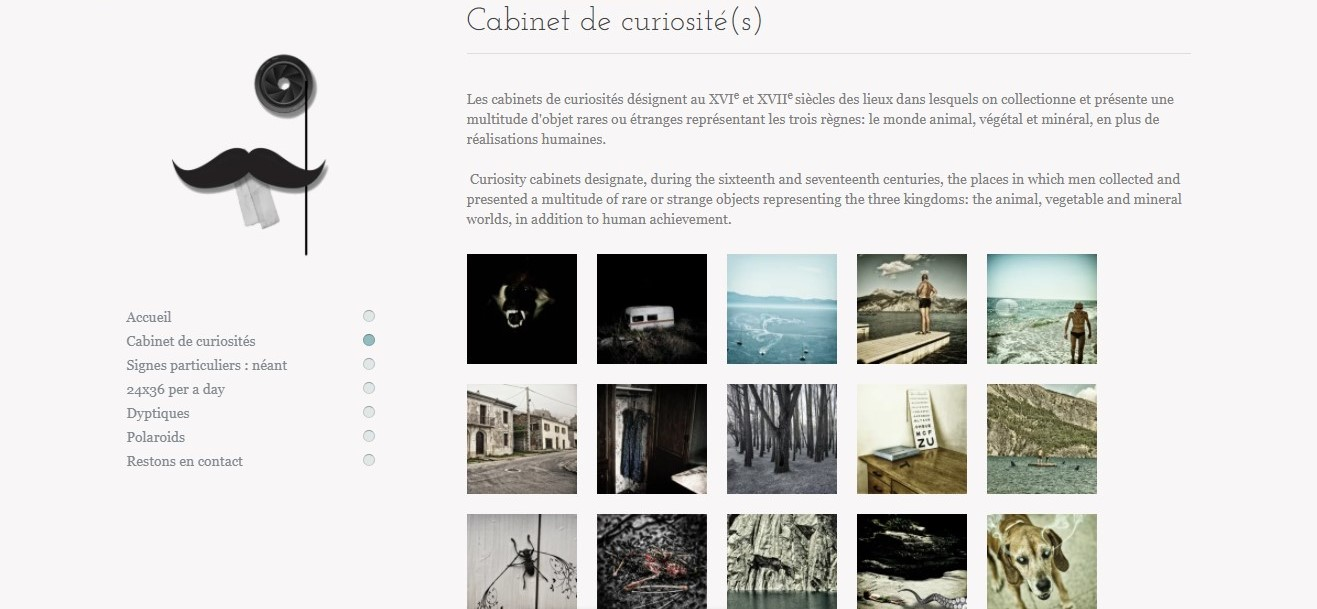
Task: Select the filled dot beside Cabinet de curiosités
Action: 369,340
